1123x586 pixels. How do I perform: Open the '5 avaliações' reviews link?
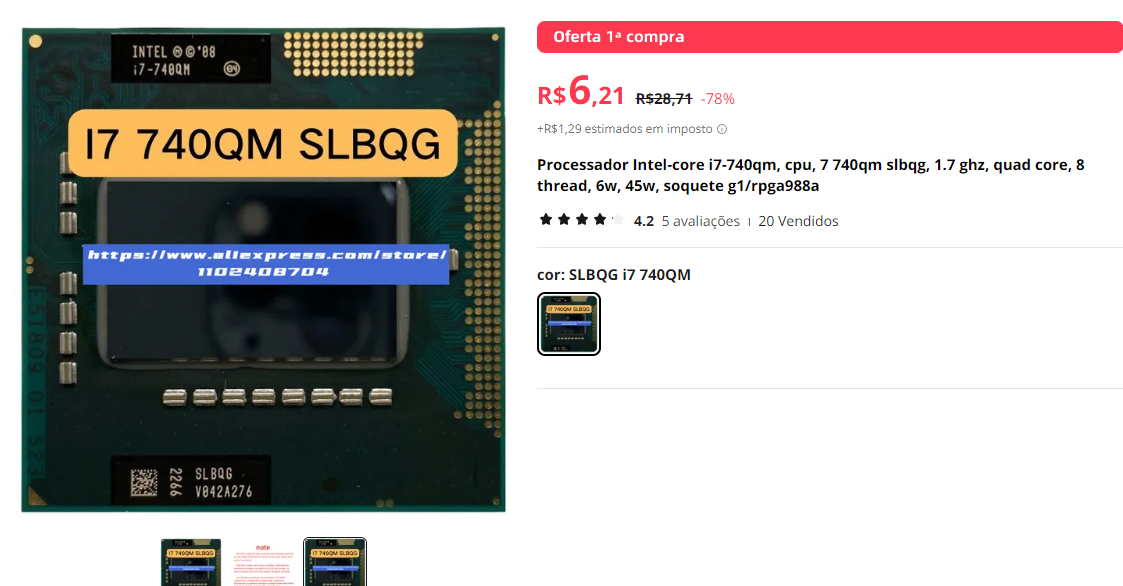click(x=700, y=221)
